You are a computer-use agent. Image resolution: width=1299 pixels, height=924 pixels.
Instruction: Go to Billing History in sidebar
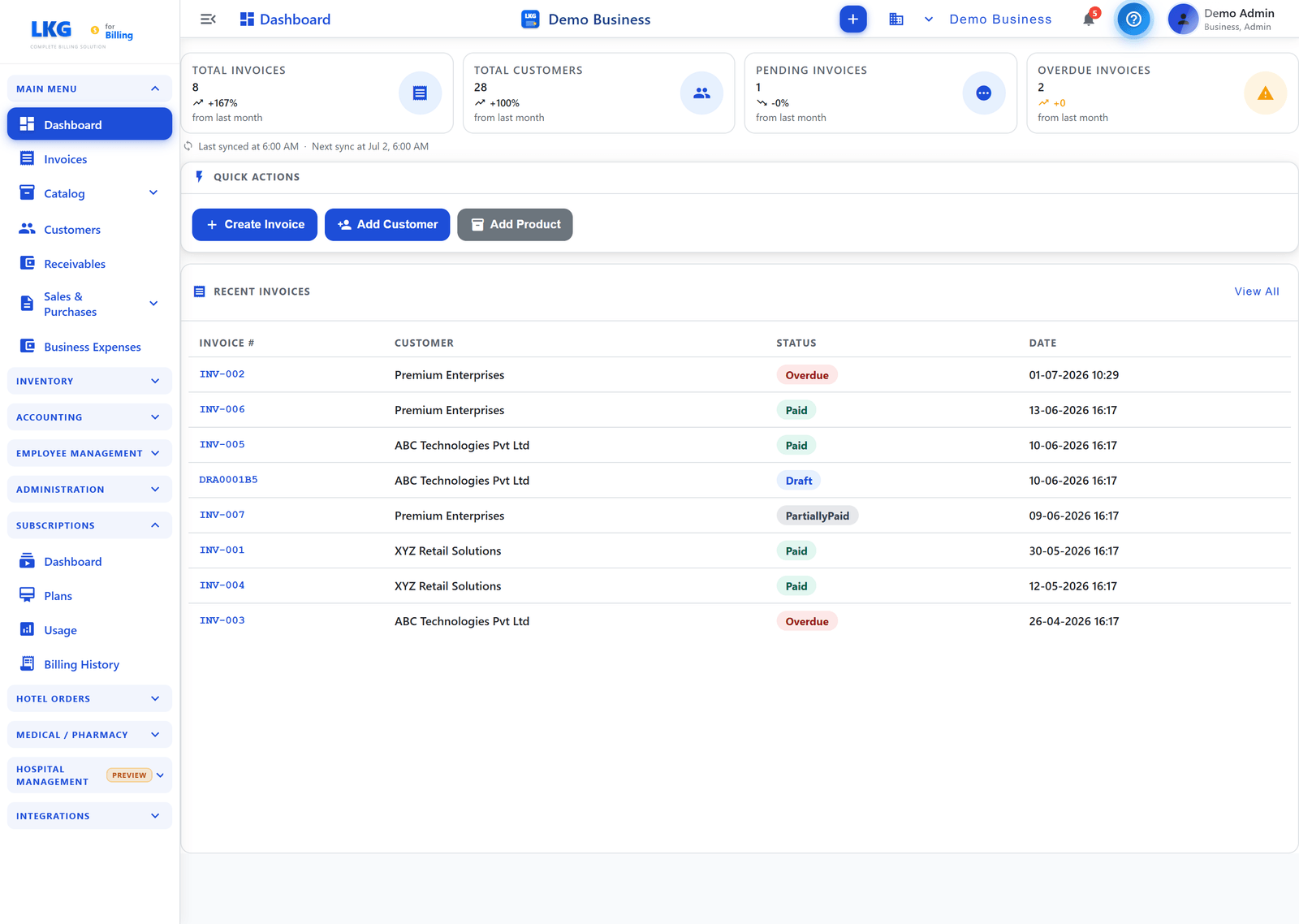pos(81,664)
